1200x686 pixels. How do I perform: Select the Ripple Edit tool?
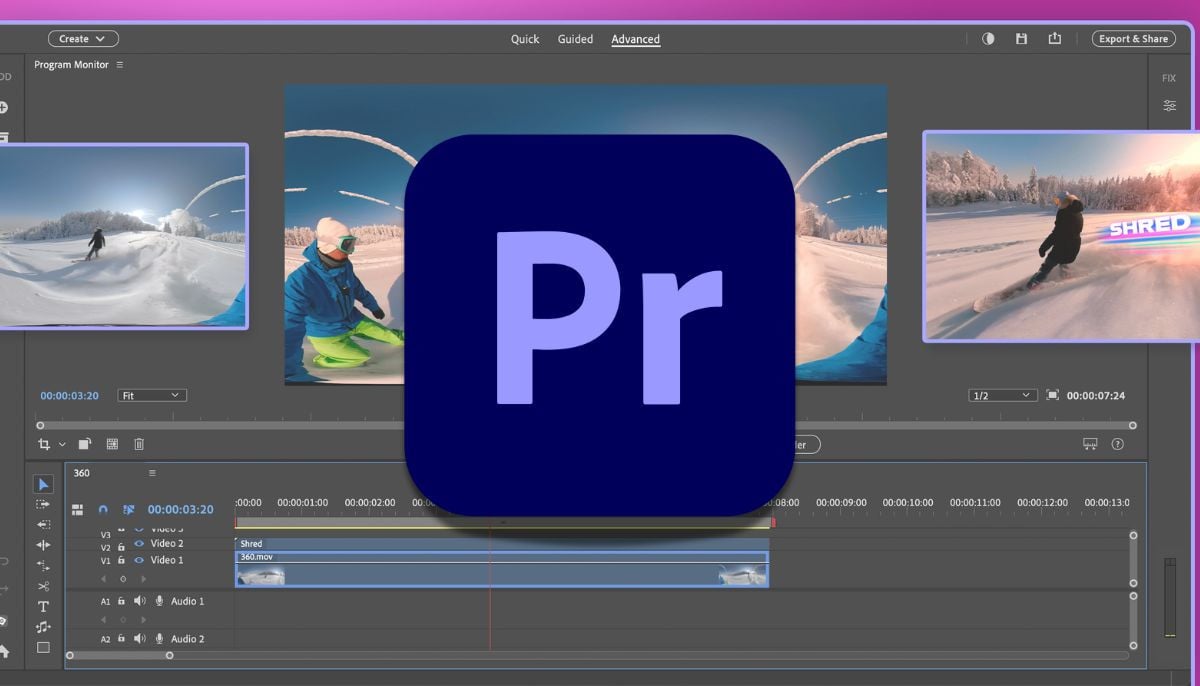tap(43, 545)
